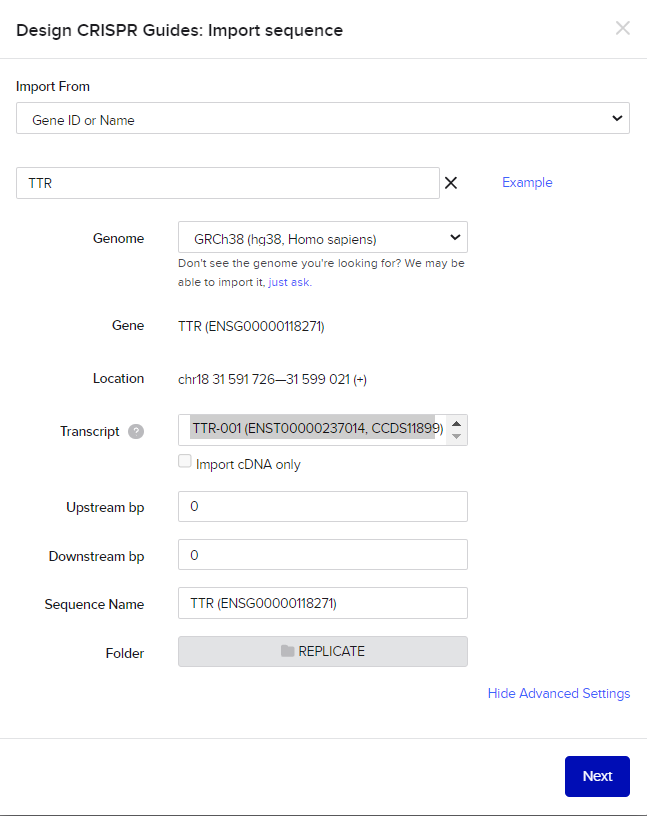Step transcript selection up arrow
Image resolution: width=647 pixels, height=816 pixels.
[456, 424]
